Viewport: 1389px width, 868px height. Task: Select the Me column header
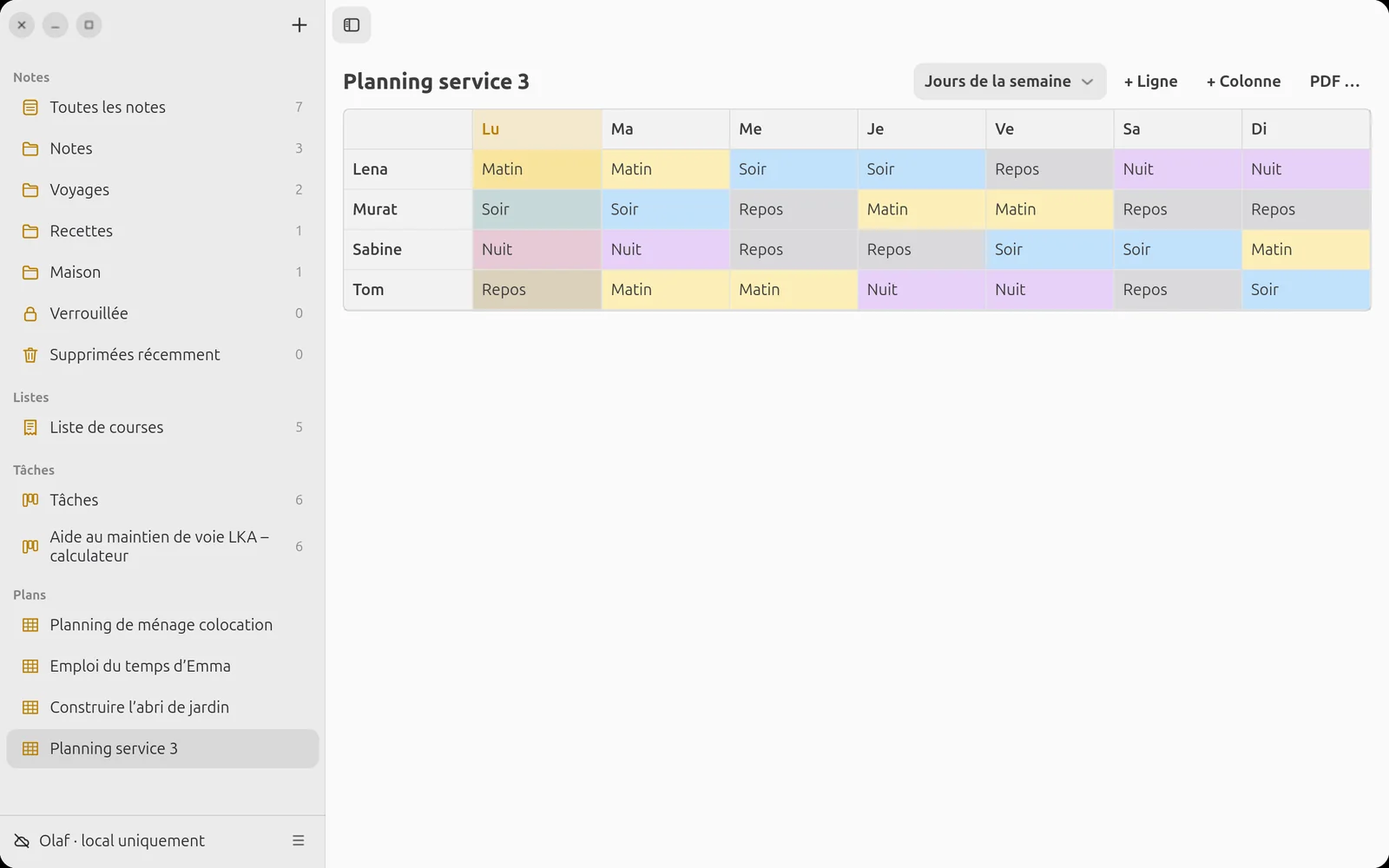[793, 129]
